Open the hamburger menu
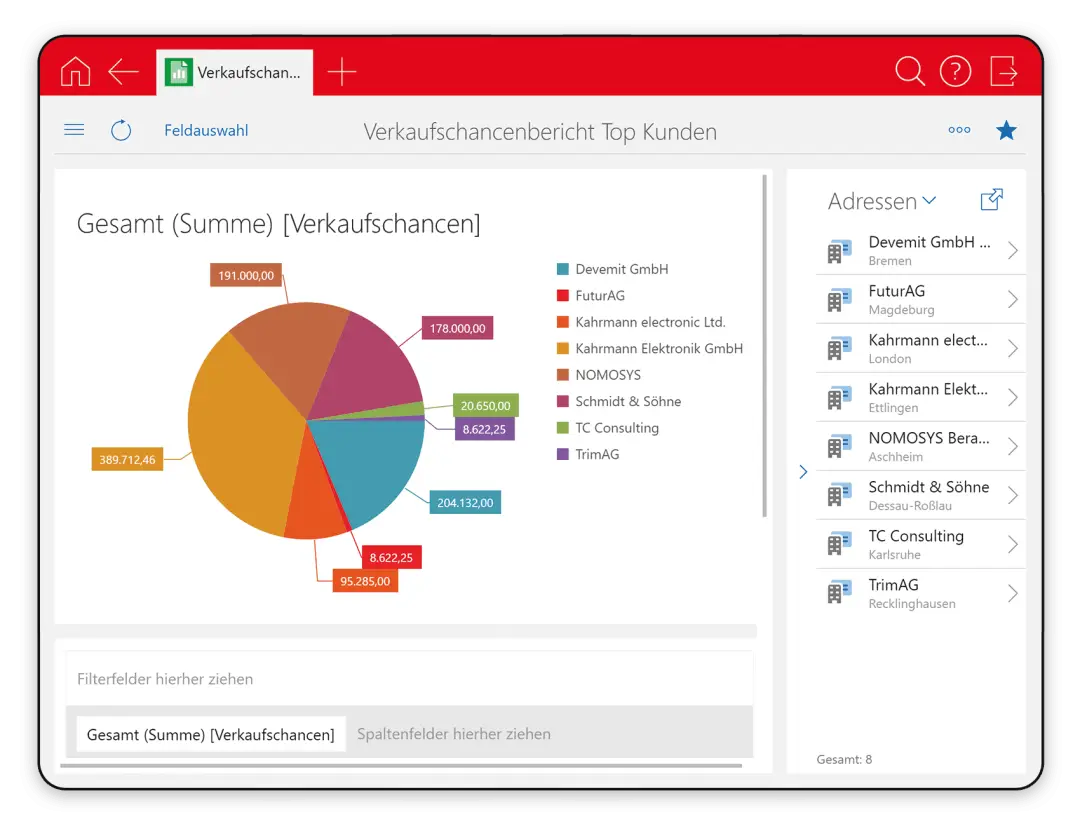This screenshot has height=826, width=1080. 74,130
